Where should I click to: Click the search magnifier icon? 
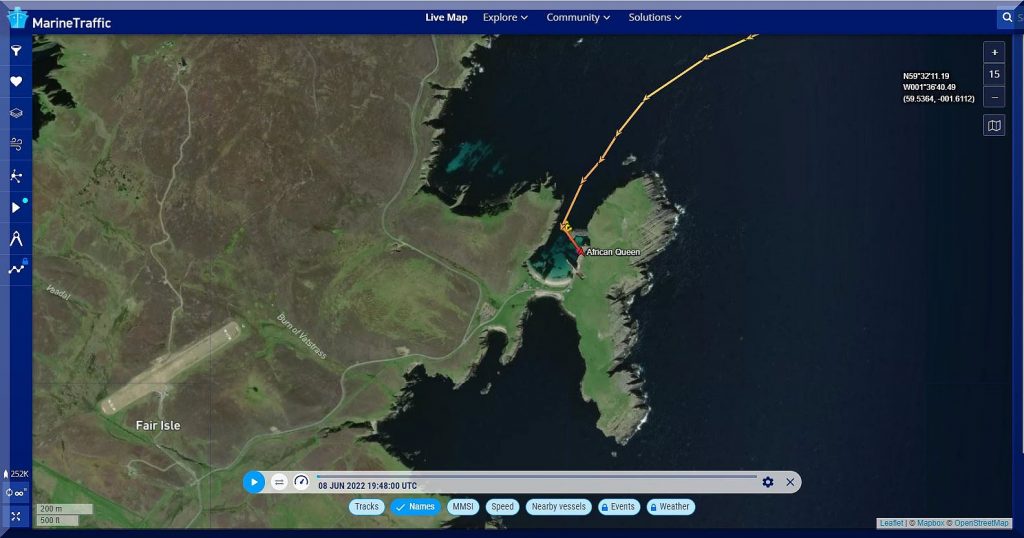coord(1006,18)
